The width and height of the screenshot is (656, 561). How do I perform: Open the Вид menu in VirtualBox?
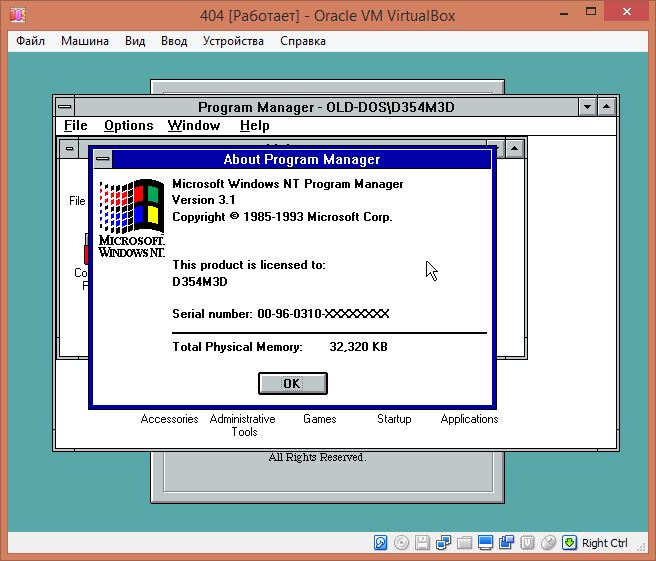(x=135, y=41)
